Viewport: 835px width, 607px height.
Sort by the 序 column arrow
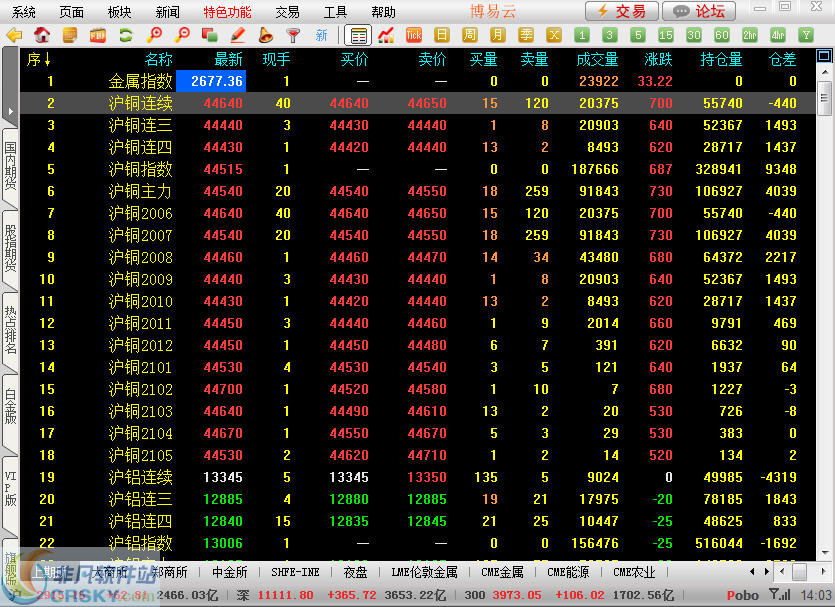(x=39, y=60)
